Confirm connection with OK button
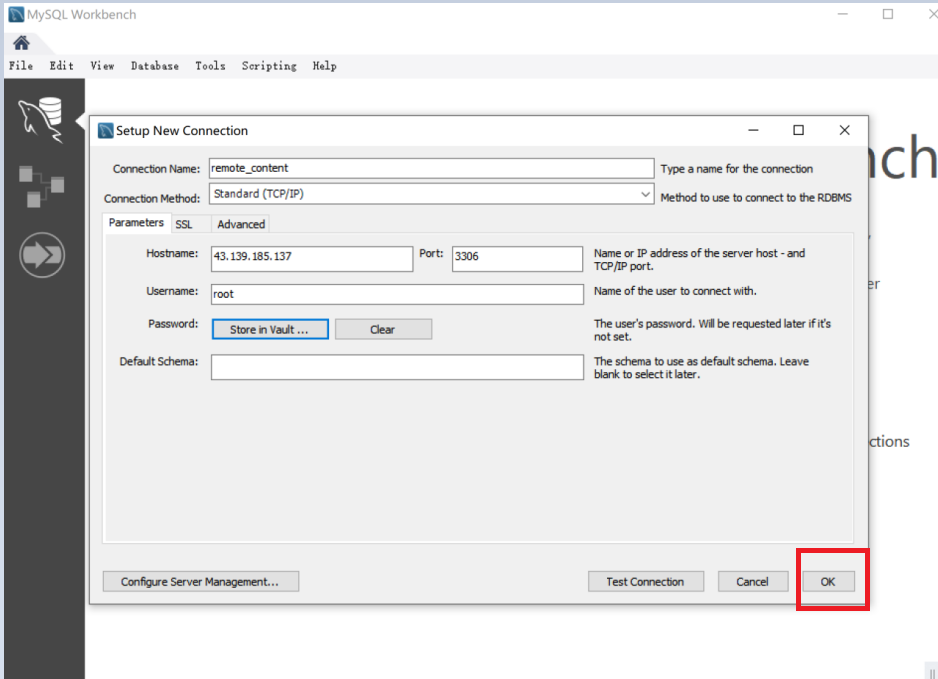The width and height of the screenshot is (938, 679). pos(829,581)
